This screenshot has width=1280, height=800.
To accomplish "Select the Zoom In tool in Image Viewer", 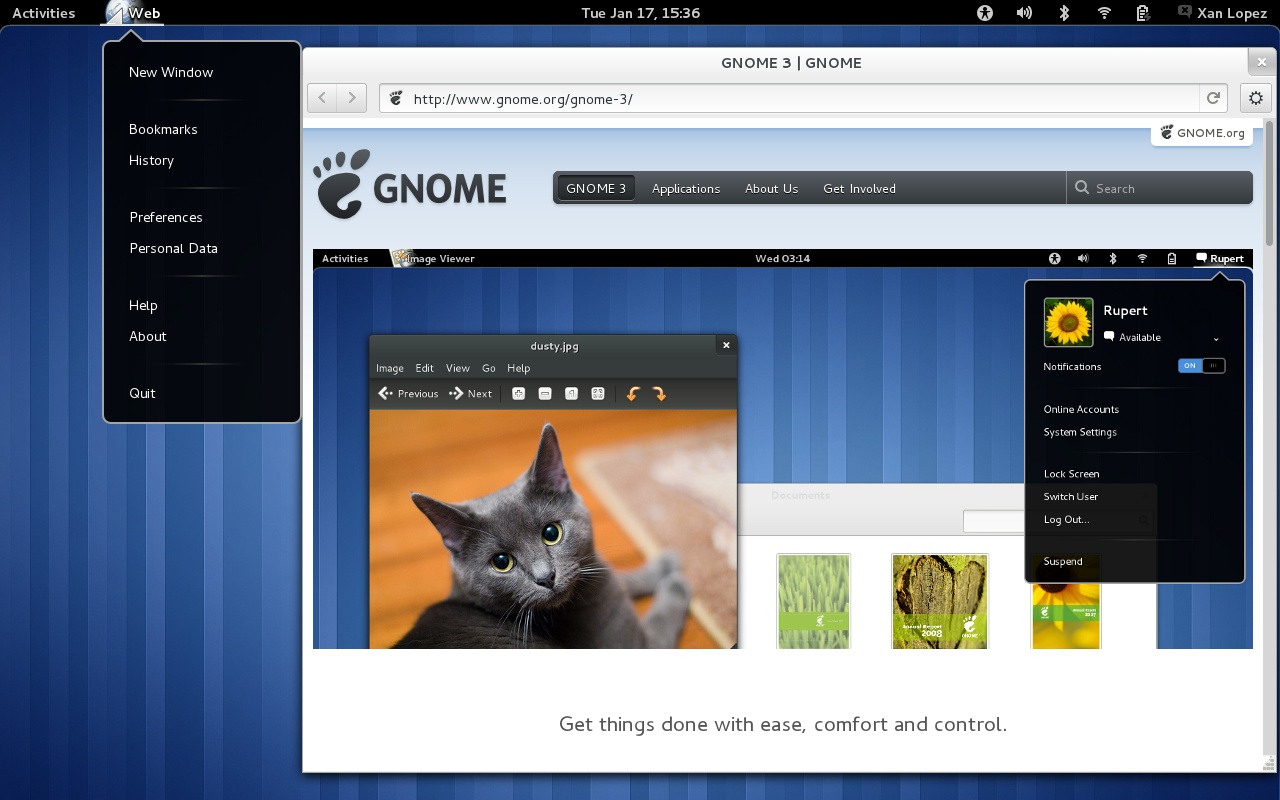I will click(x=518, y=393).
